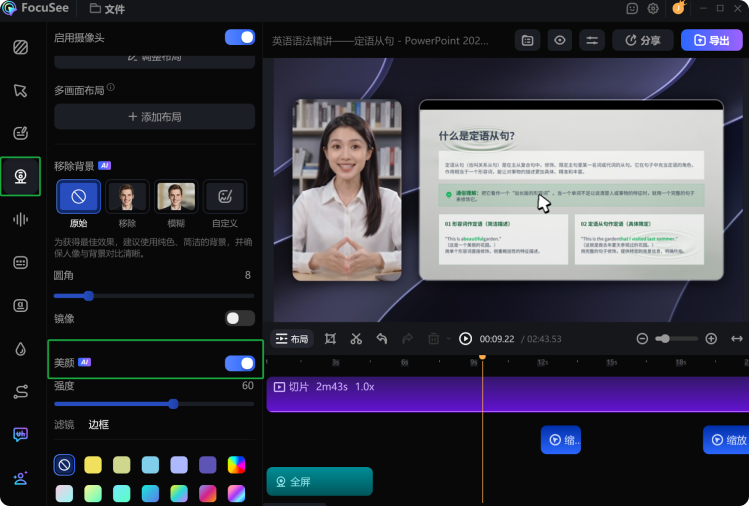This screenshot has height=506, width=749.
Task: Disable the 启用摄像头 camera toggle
Action: [x=240, y=37]
